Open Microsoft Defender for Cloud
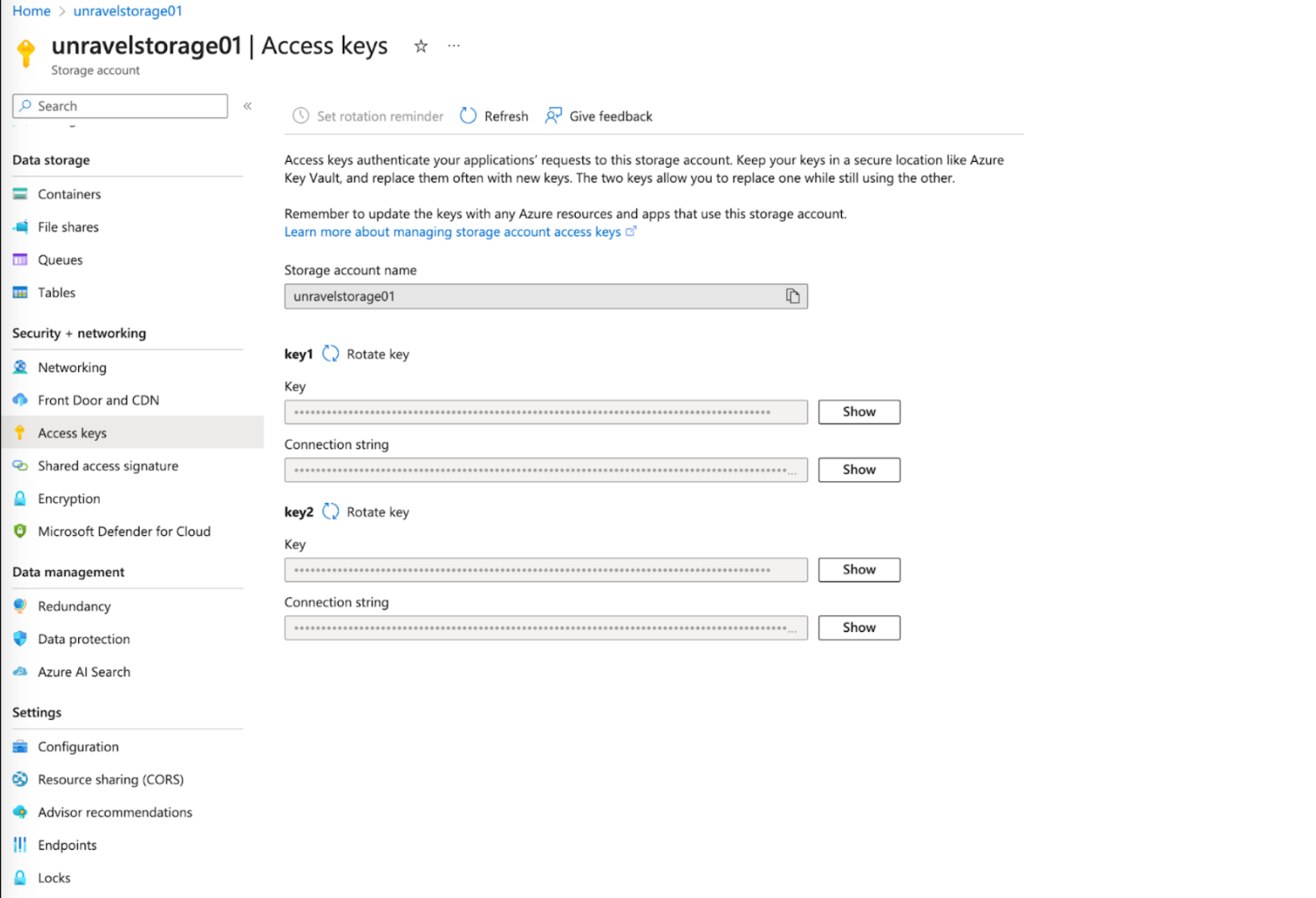The height and width of the screenshot is (898, 1316). 123,530
